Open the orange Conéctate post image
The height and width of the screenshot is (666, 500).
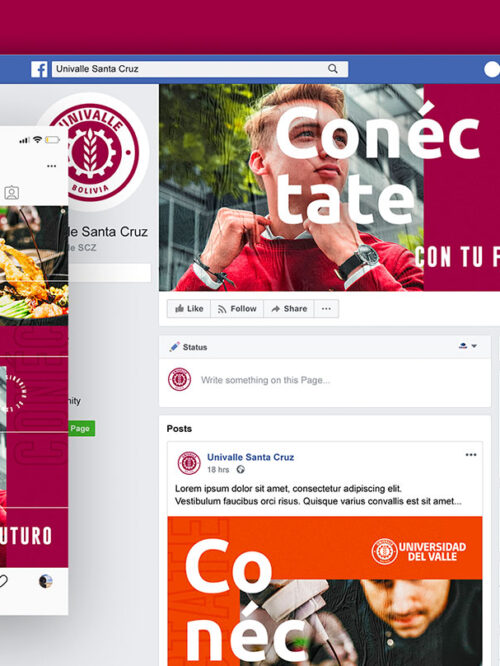pyautogui.click(x=325, y=591)
